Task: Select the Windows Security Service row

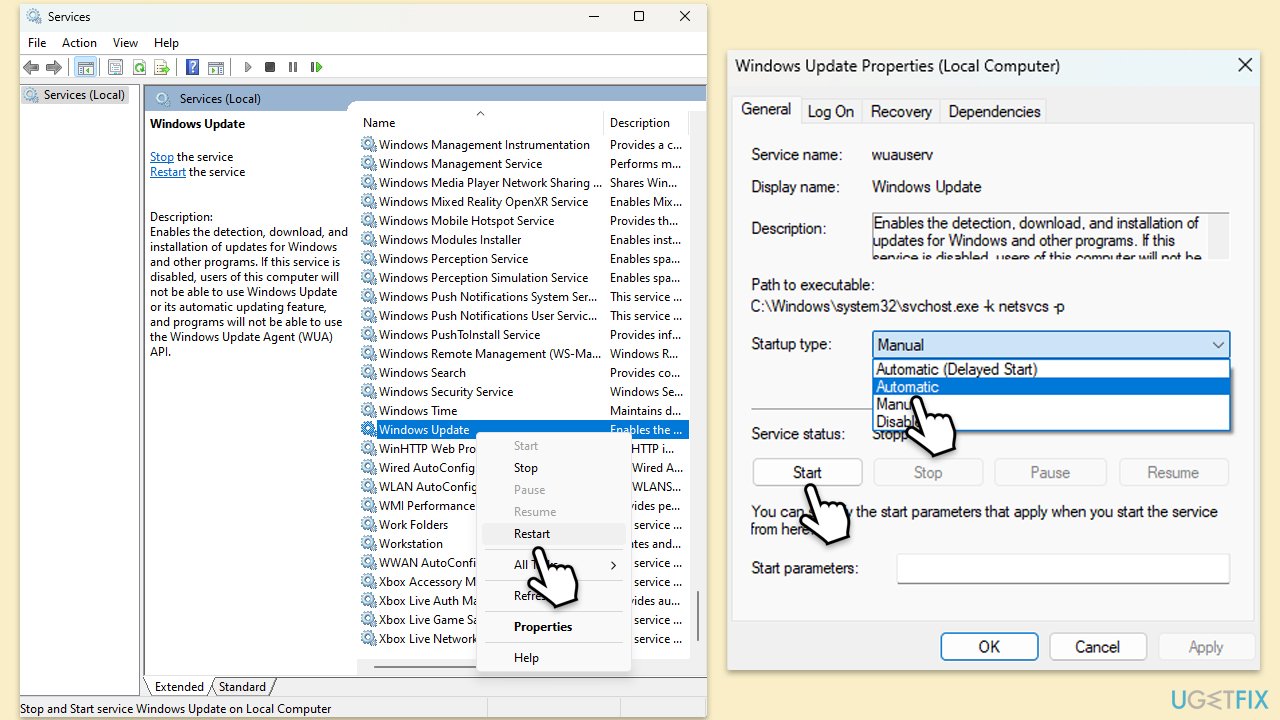Action: (x=524, y=391)
